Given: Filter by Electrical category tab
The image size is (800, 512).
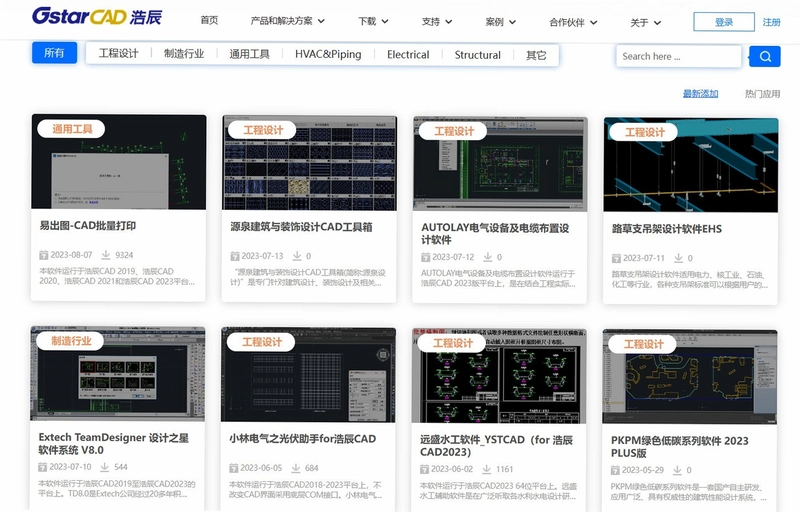Looking at the screenshot, I should tap(408, 55).
